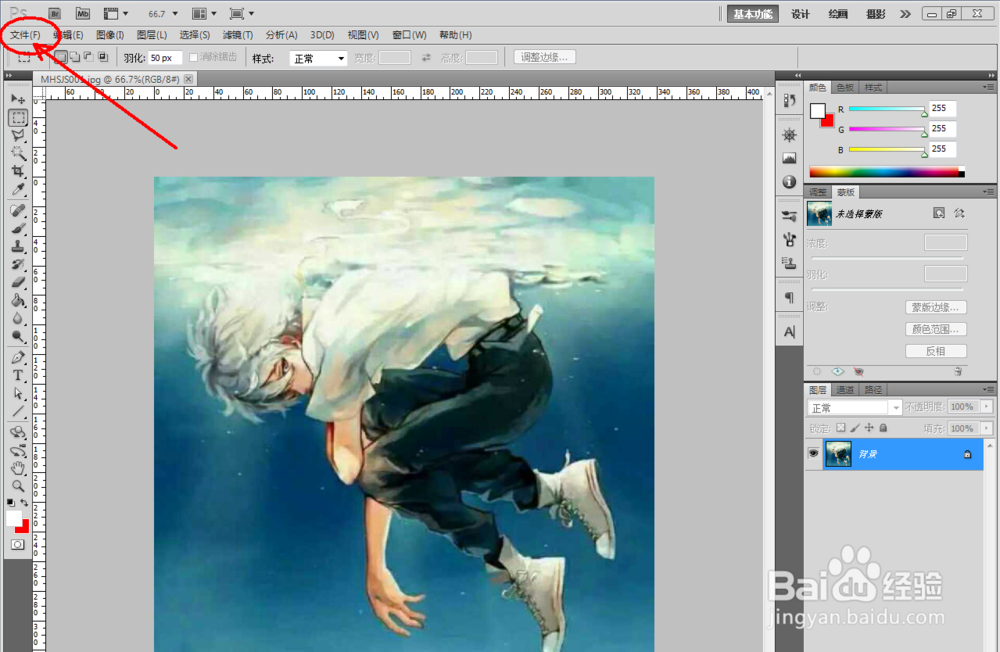Open the Paragraph panel dock icon
1000x652 pixels.
coord(790,297)
